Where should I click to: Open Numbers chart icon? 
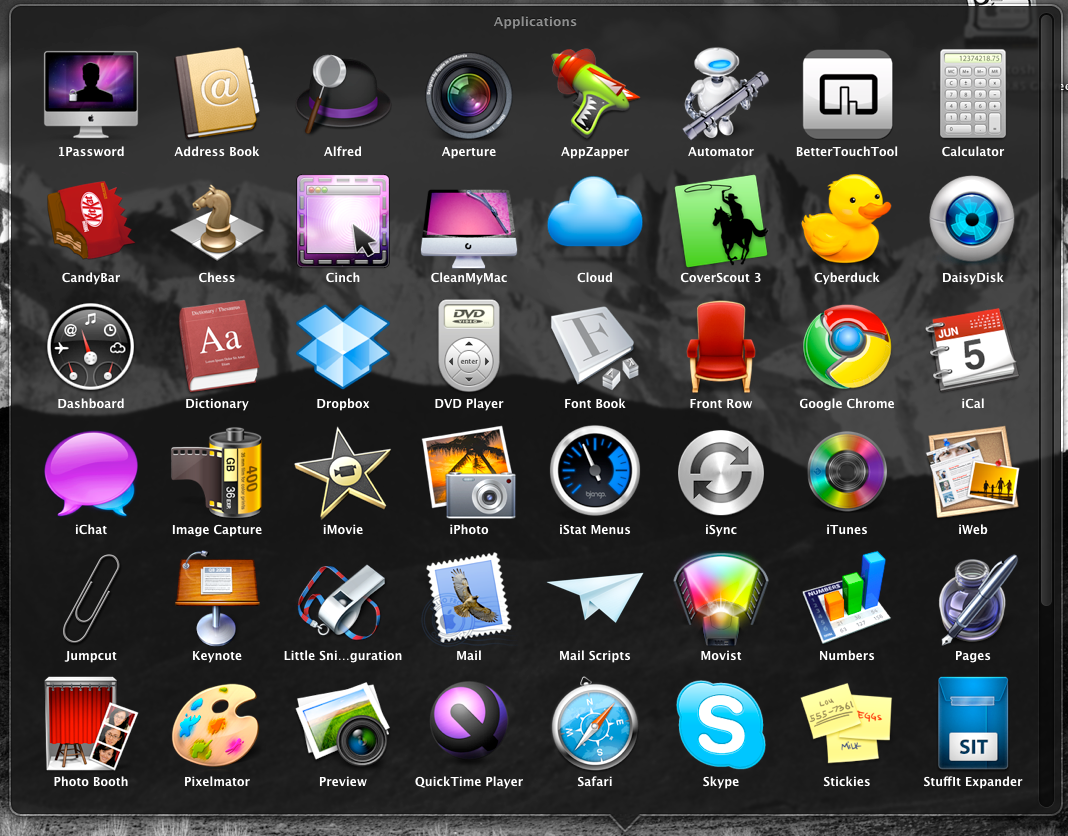[x=847, y=598]
